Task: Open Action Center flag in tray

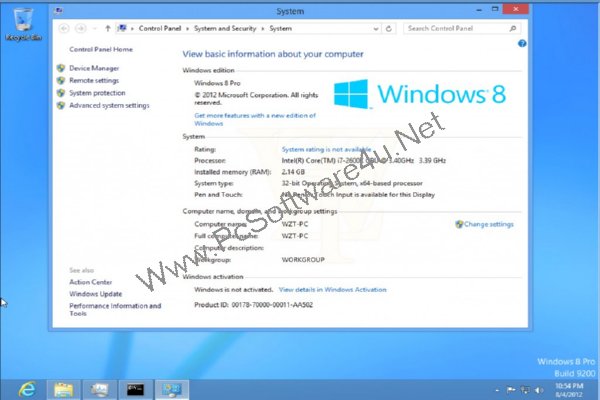Action: (510, 390)
